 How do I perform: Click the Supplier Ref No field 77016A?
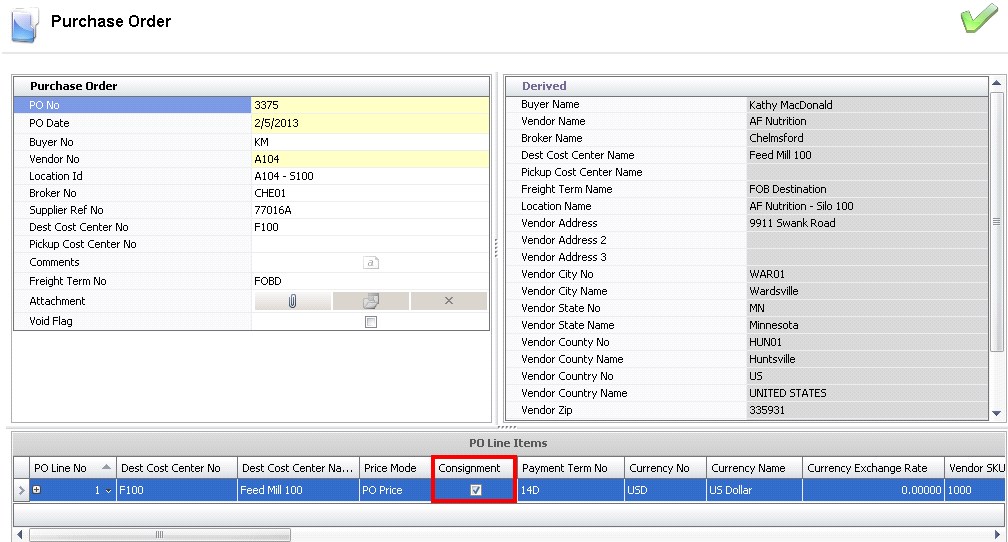370,210
